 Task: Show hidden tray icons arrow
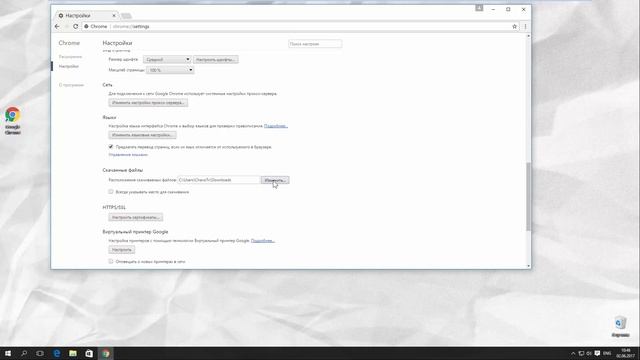coord(573,353)
